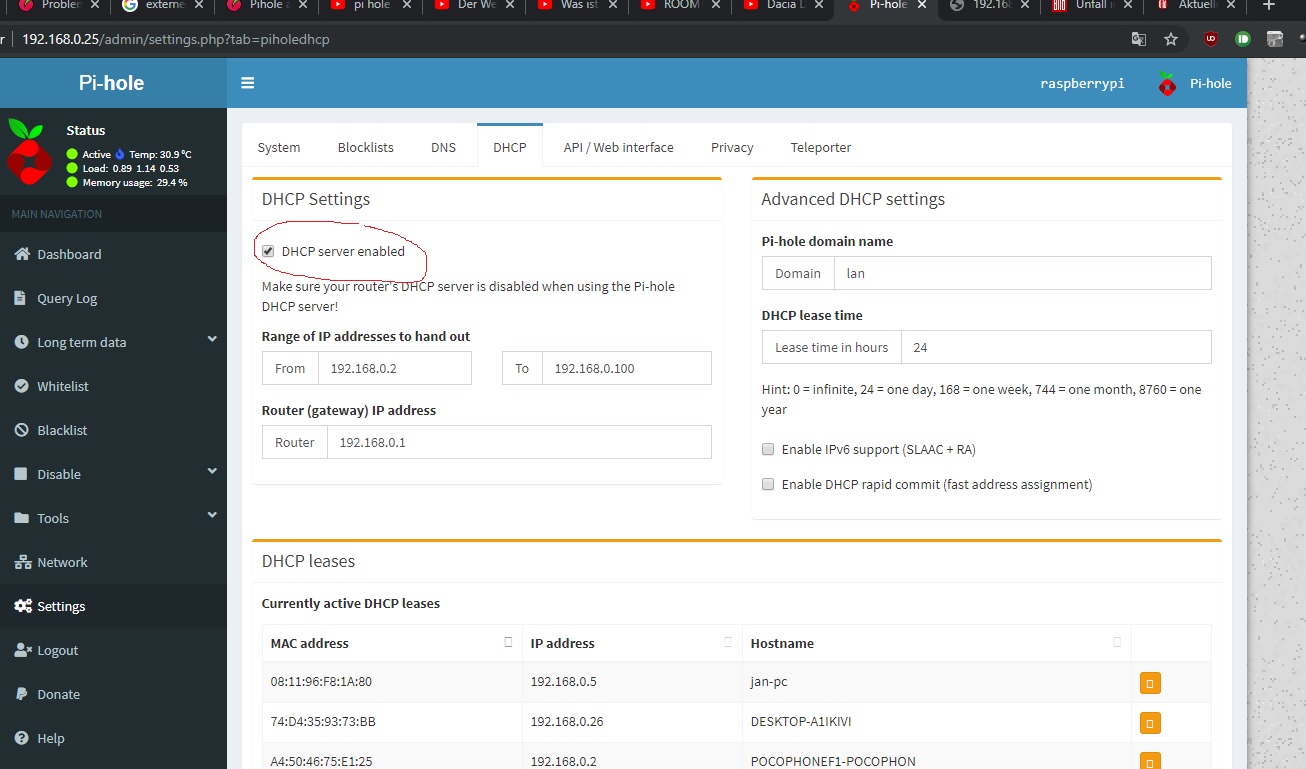Switch to the Google 'externe' browser tab
This screenshot has height=769, width=1306.
tap(164, 5)
